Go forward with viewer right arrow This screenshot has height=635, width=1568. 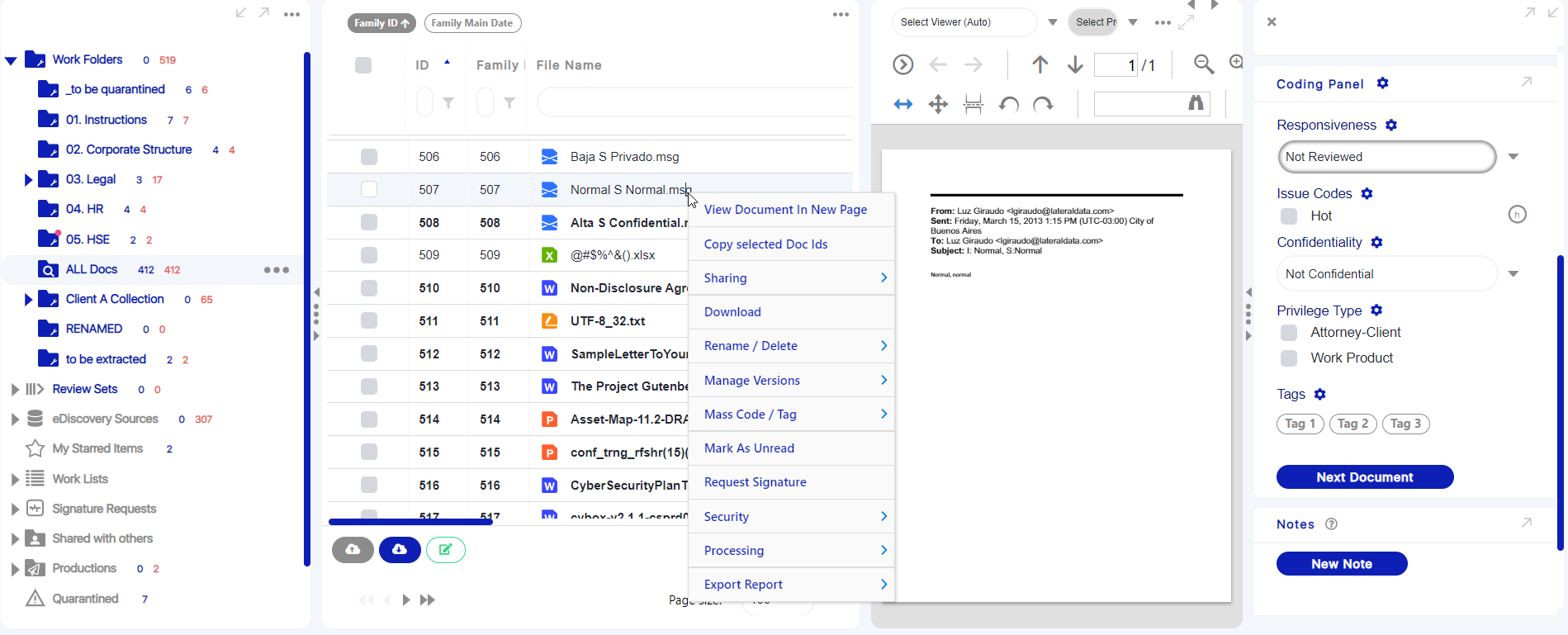point(973,64)
